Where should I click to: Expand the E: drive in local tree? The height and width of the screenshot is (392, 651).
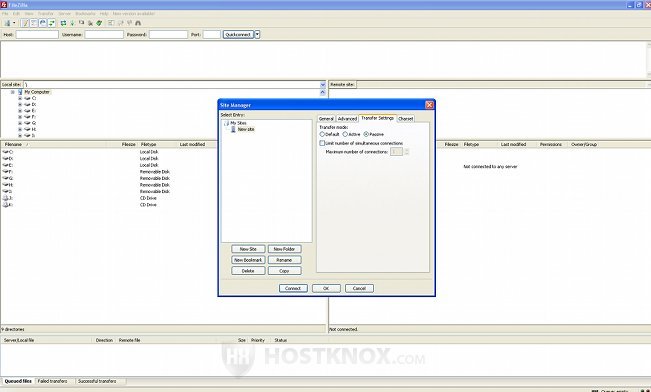coord(20,111)
